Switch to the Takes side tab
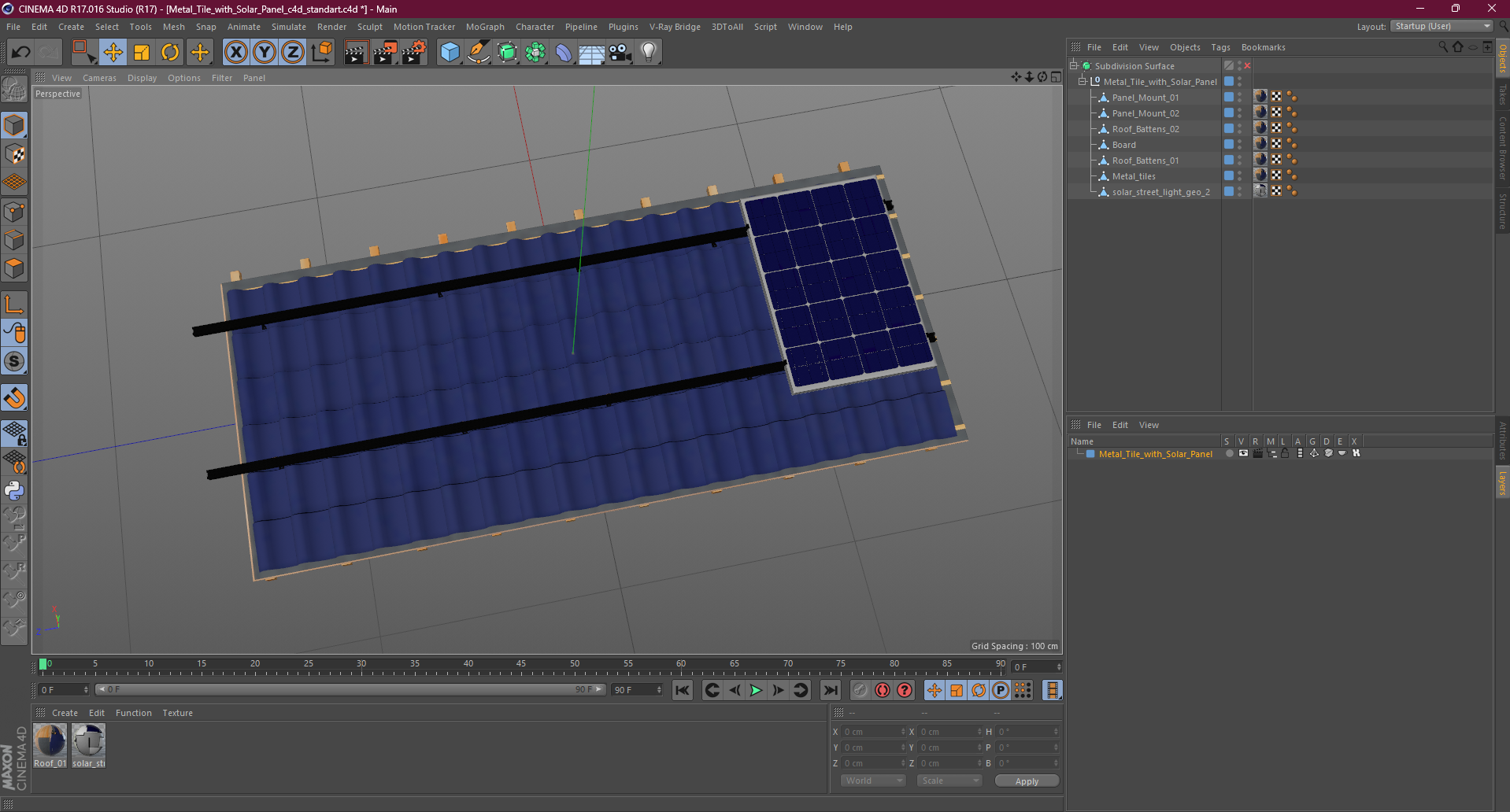 point(1502,94)
